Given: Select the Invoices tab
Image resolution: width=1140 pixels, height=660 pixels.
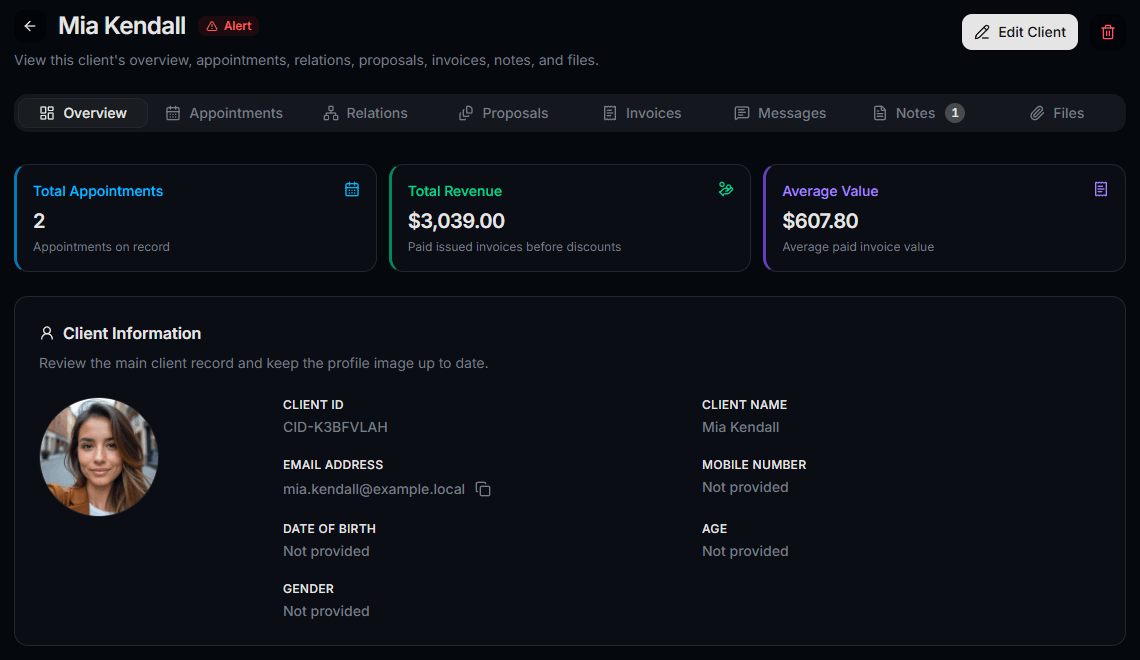Looking at the screenshot, I should (x=642, y=113).
